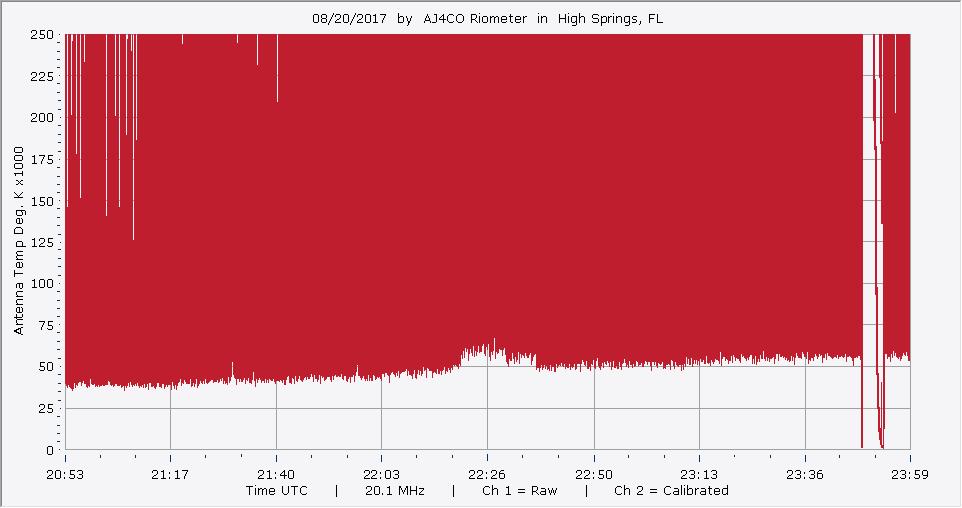The height and width of the screenshot is (508, 962).
Task: Click the 'Ch 2 = Calibrated' legend text
Action: point(671,491)
